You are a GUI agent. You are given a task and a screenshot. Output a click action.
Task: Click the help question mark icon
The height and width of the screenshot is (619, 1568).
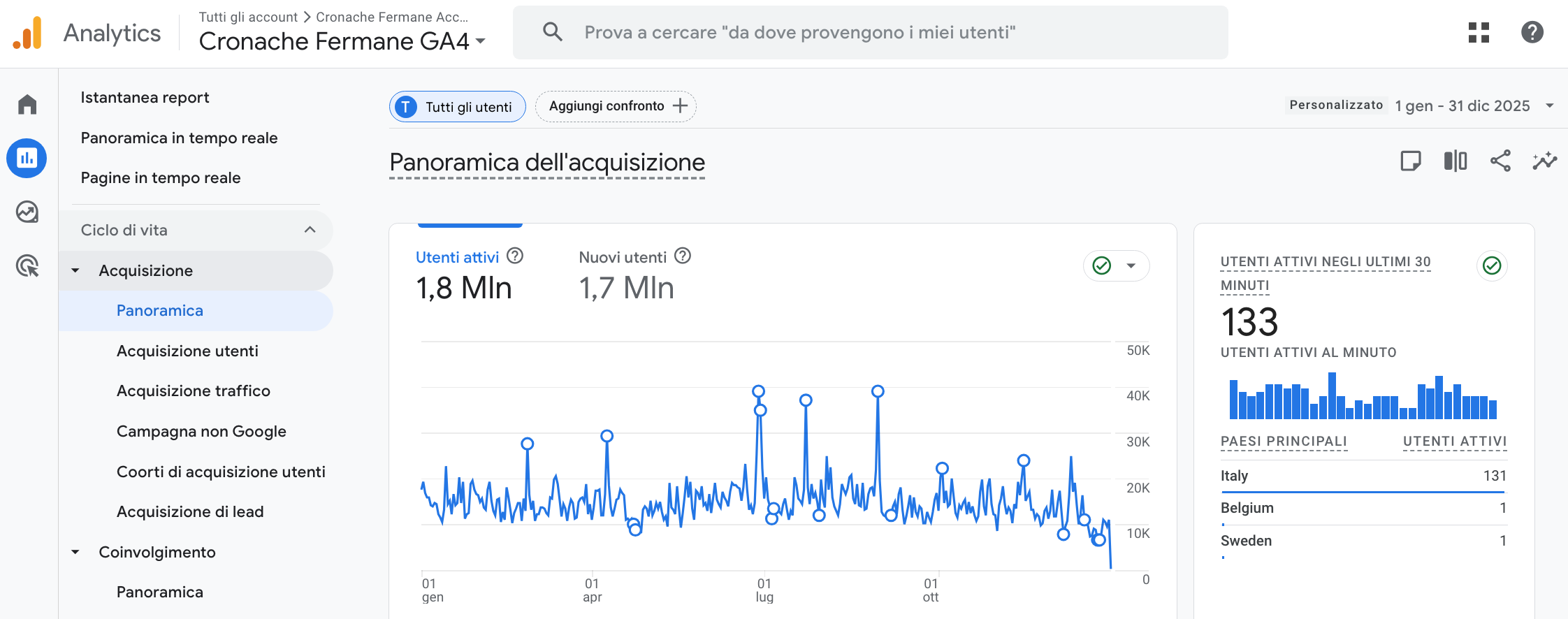(1532, 32)
